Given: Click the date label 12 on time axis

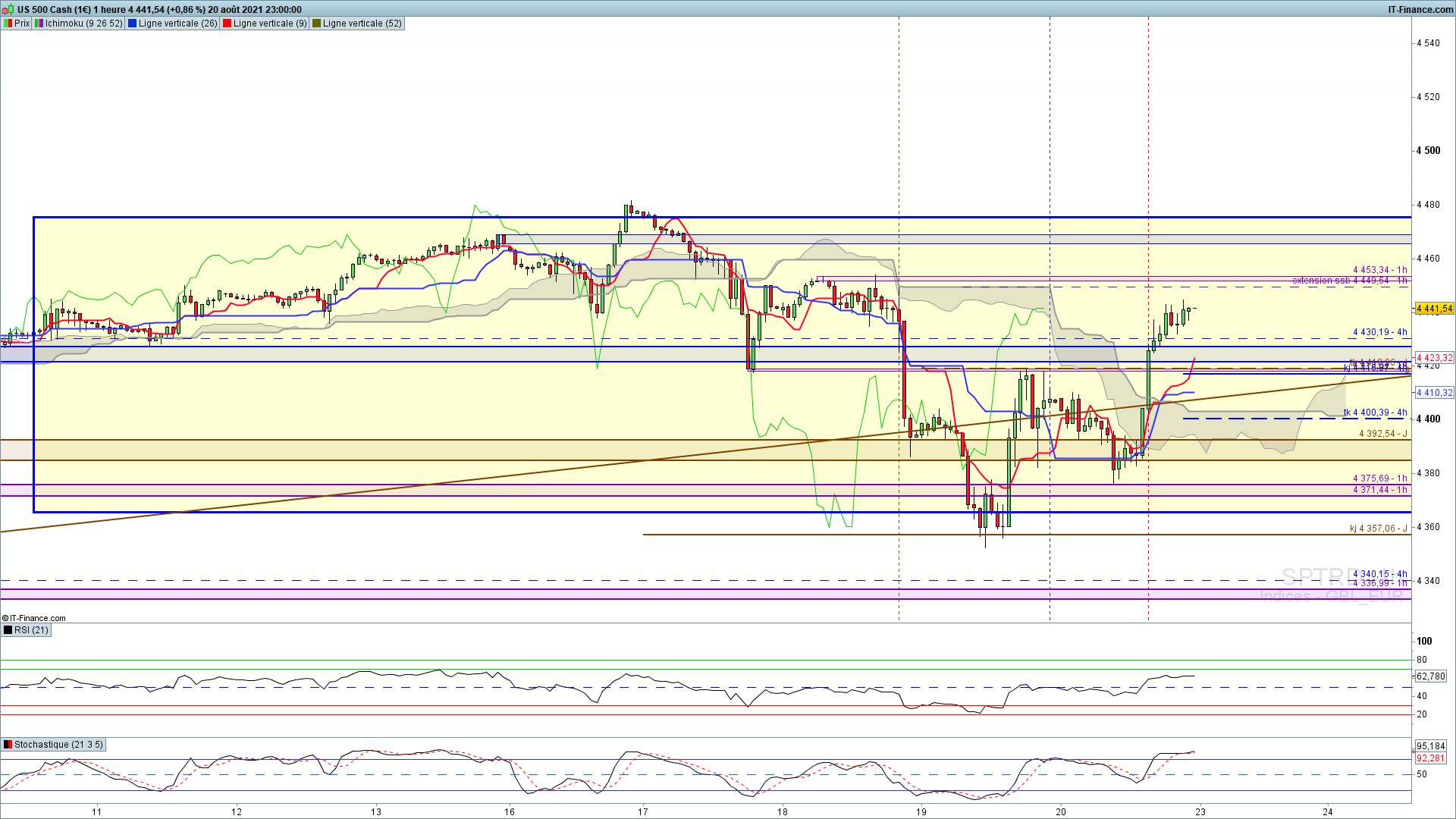Looking at the screenshot, I should pyautogui.click(x=237, y=812).
